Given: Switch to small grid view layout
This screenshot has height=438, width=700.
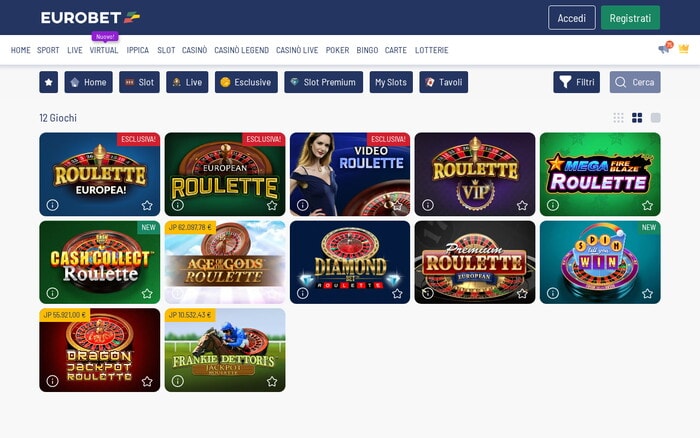Looking at the screenshot, I should pos(618,118).
